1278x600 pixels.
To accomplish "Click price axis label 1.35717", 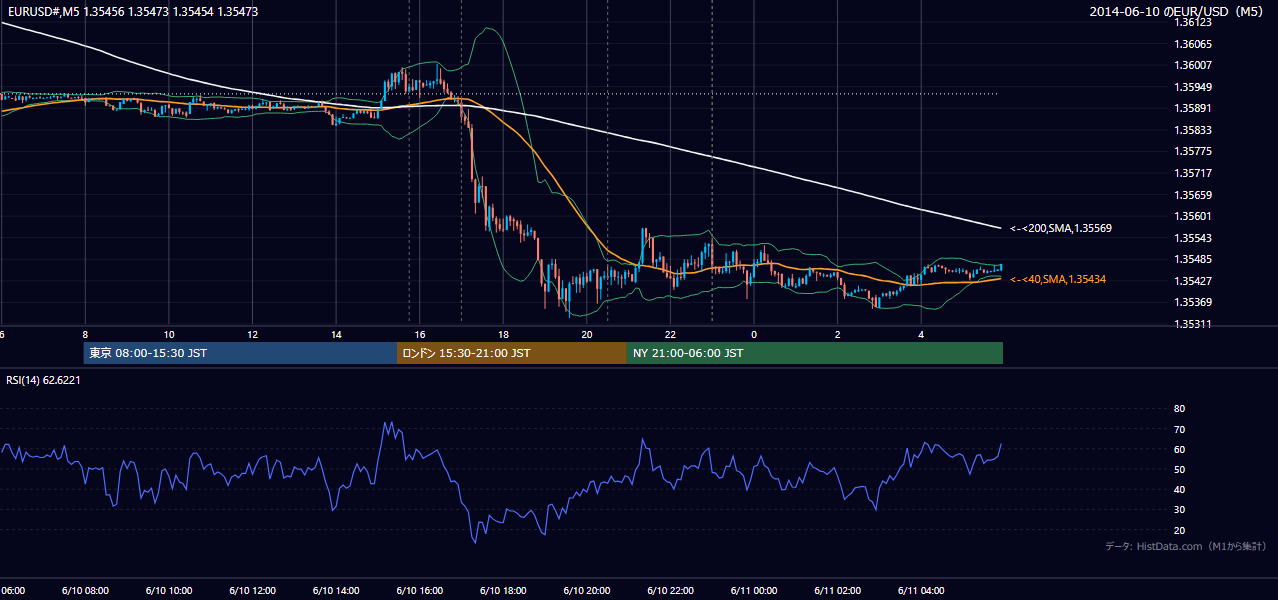I will 1193,173.
